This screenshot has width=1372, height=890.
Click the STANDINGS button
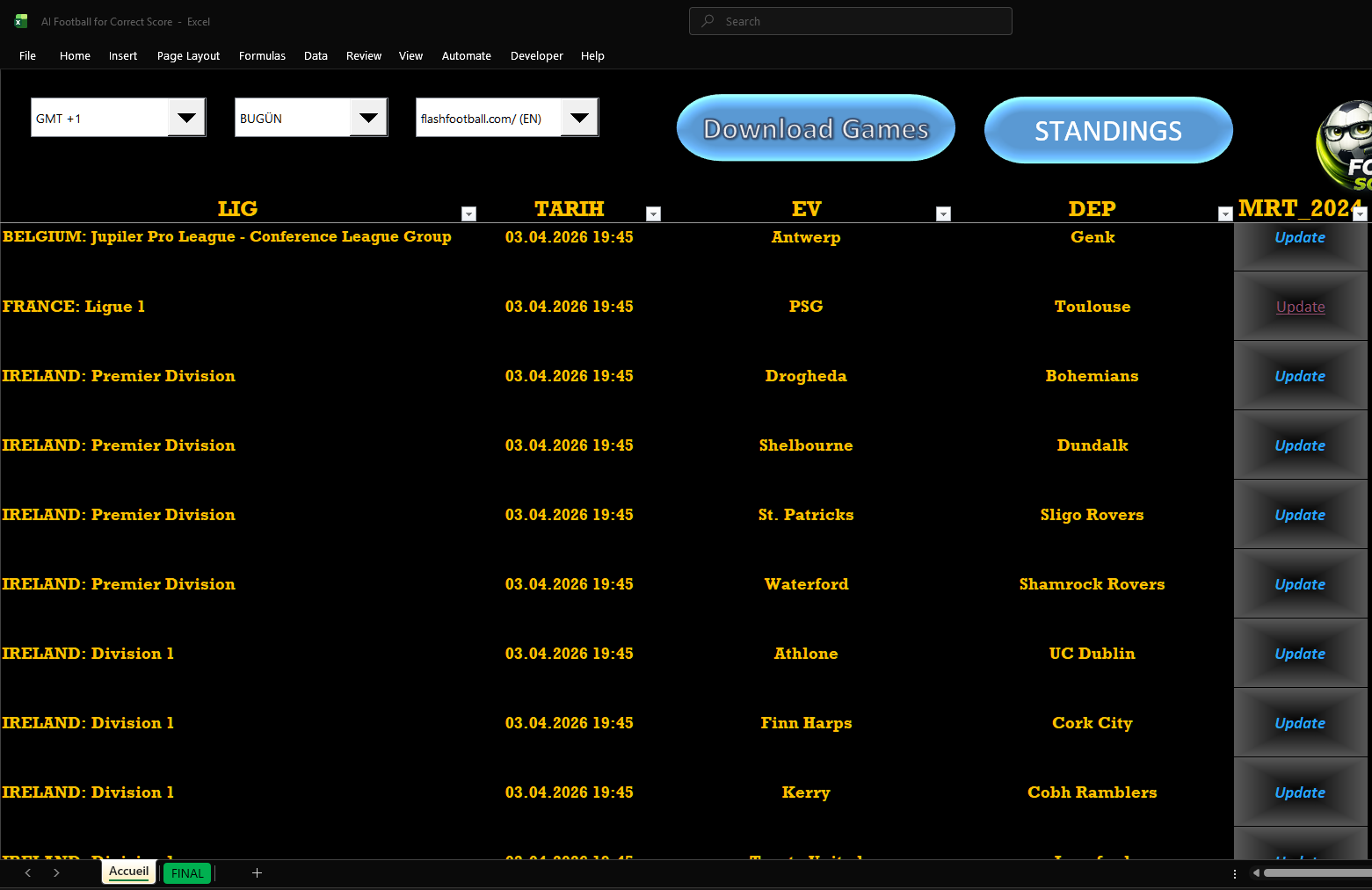[x=1108, y=130]
